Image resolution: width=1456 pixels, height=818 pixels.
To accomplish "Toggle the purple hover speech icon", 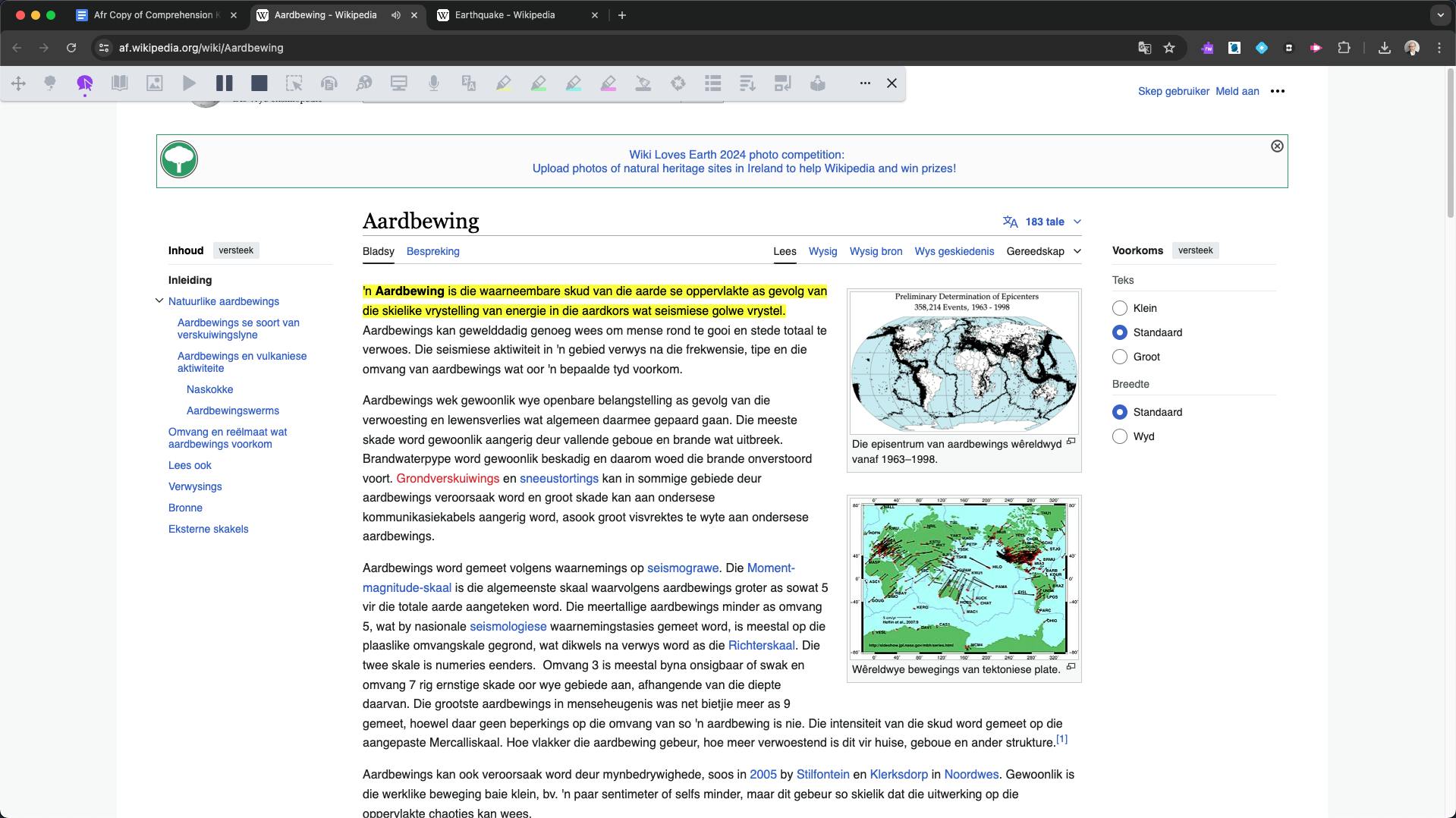I will 85,83.
